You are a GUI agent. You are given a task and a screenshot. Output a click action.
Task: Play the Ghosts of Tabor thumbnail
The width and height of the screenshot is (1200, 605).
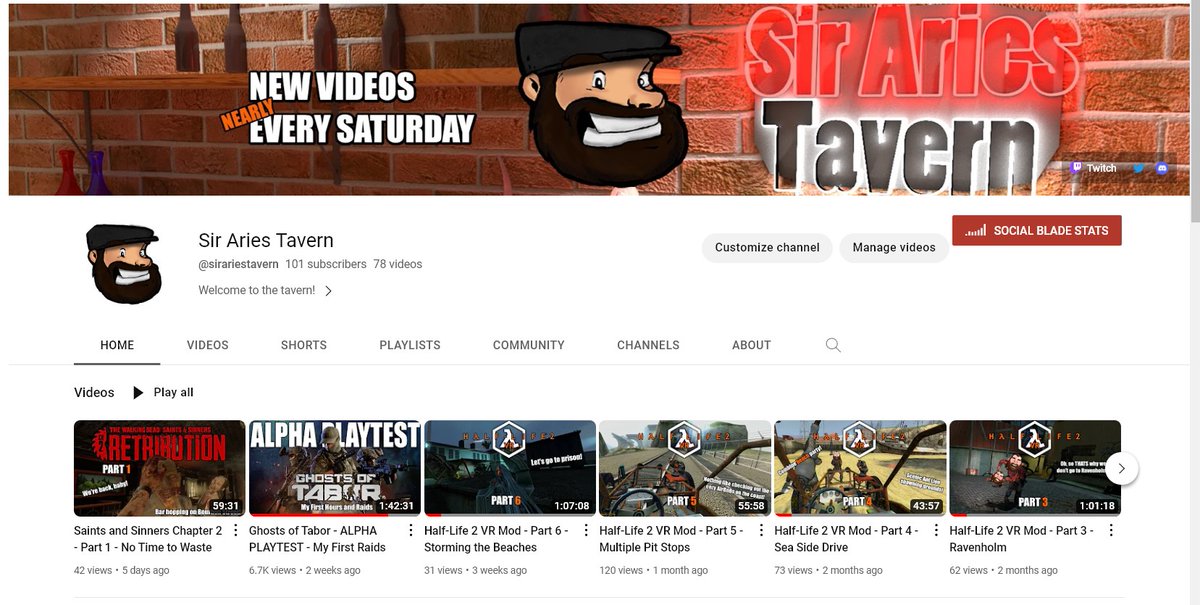(335, 468)
